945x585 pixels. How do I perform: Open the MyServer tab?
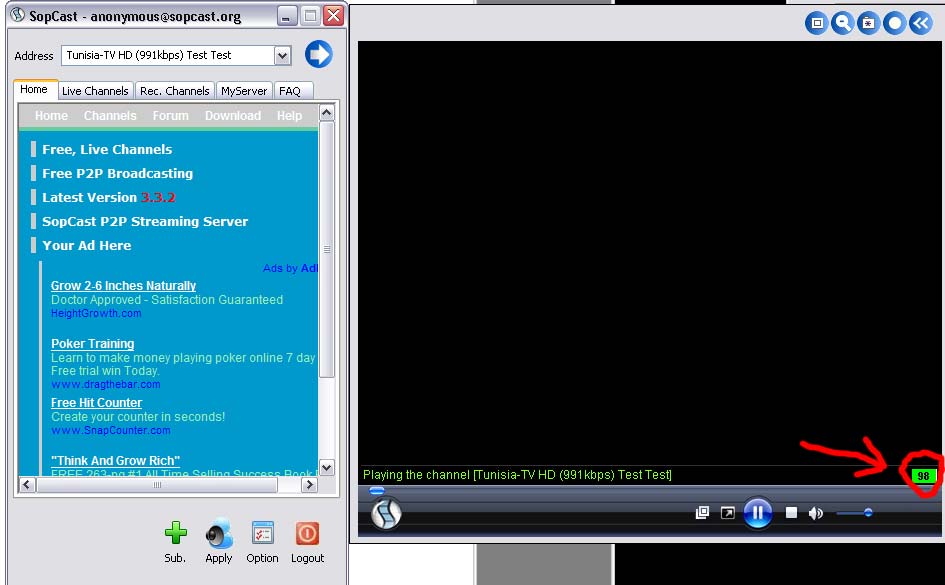click(244, 91)
